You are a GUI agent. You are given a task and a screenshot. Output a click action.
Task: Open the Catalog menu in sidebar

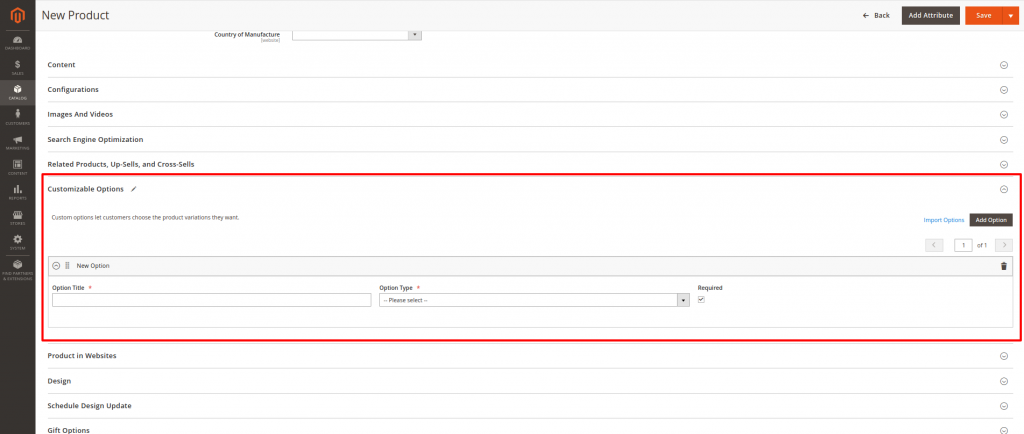coord(17,92)
